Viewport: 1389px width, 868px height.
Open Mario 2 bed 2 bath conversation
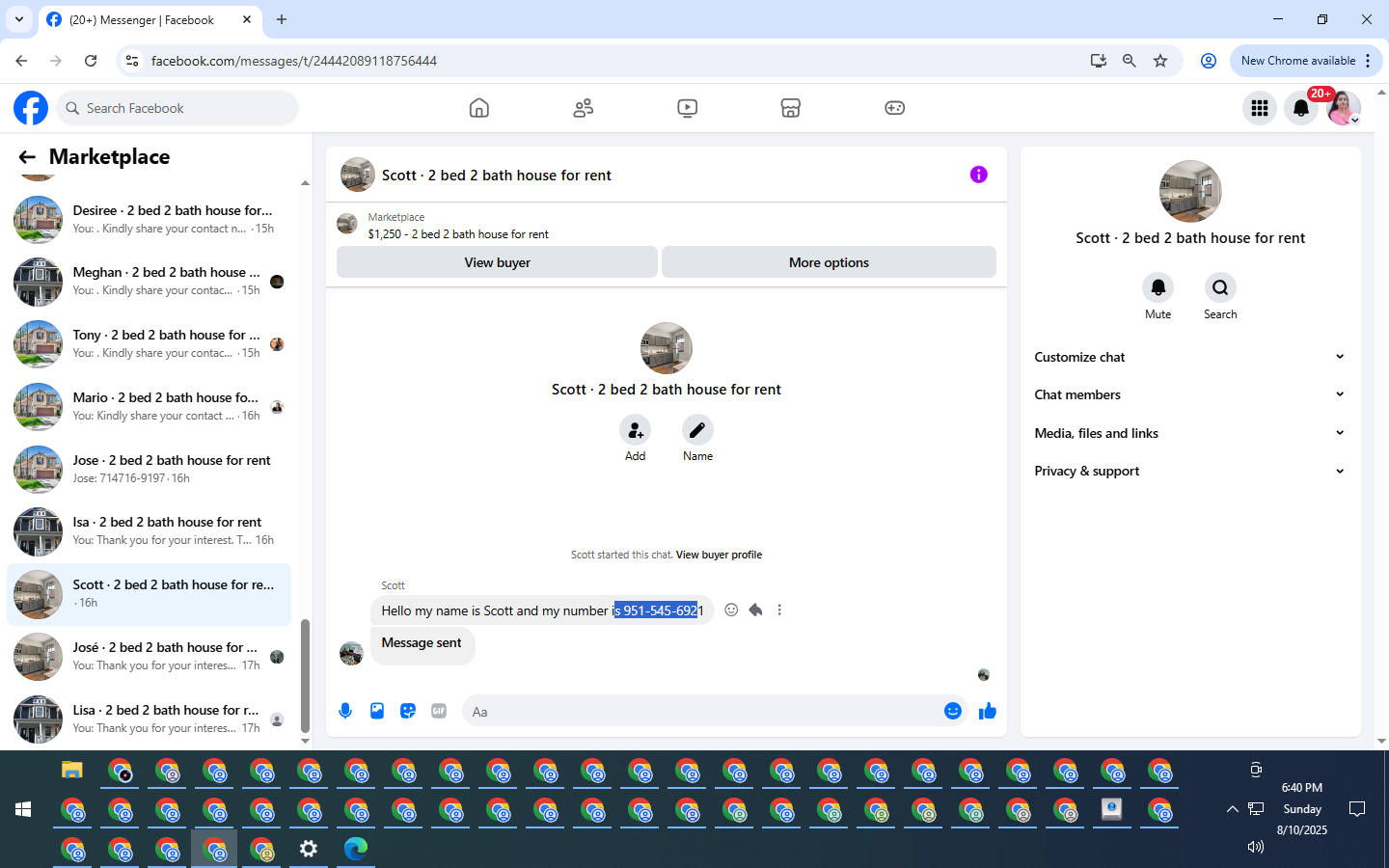click(150, 407)
